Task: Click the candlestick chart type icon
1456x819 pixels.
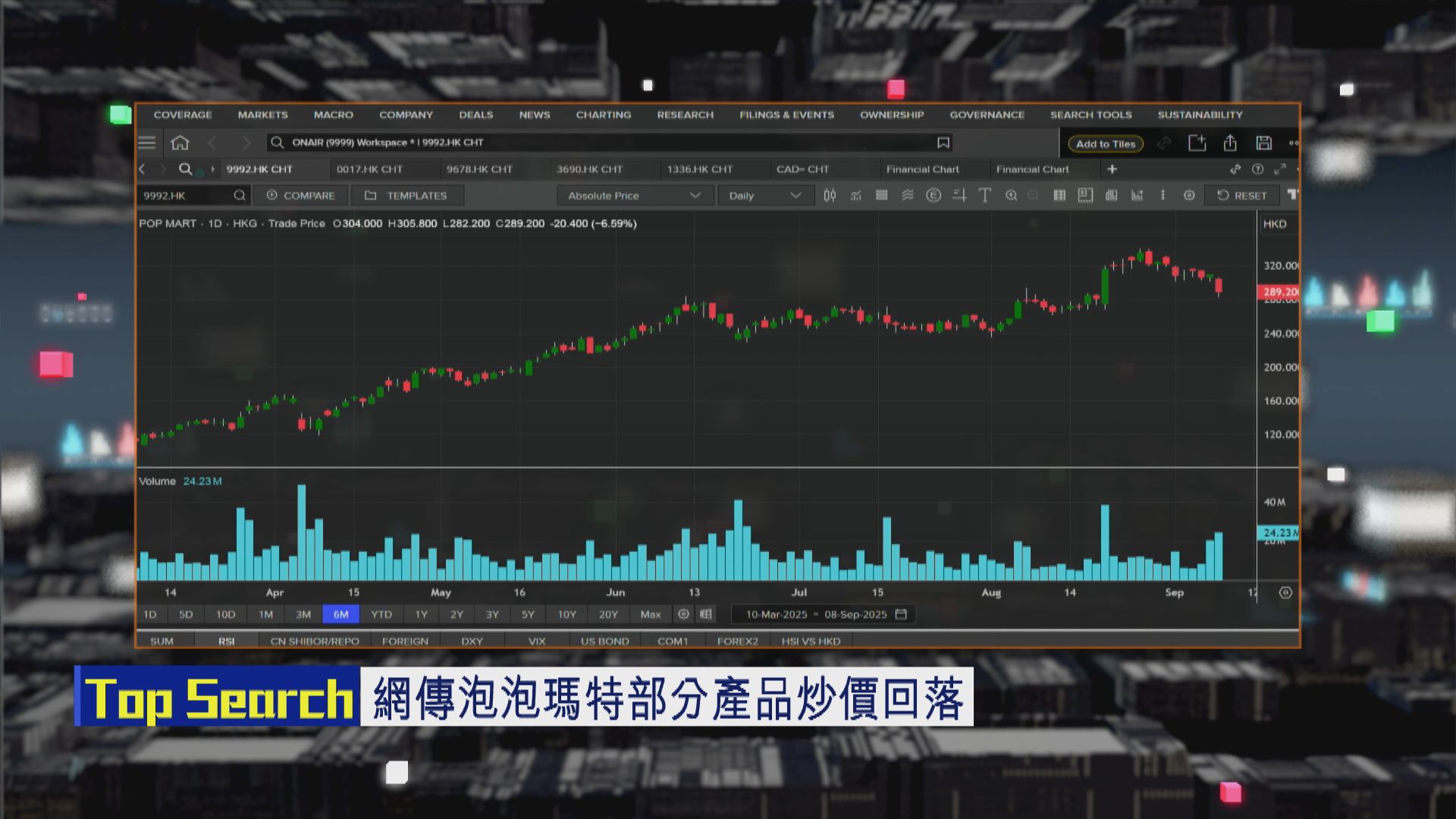Action: [830, 196]
